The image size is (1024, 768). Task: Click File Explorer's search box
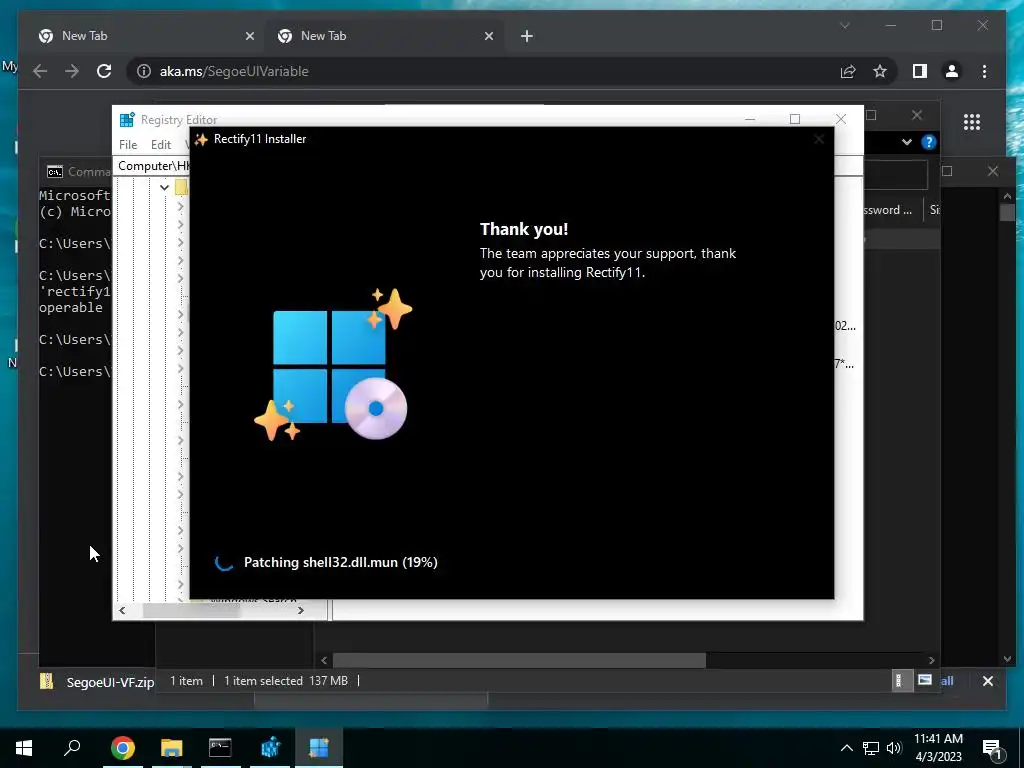tap(895, 174)
